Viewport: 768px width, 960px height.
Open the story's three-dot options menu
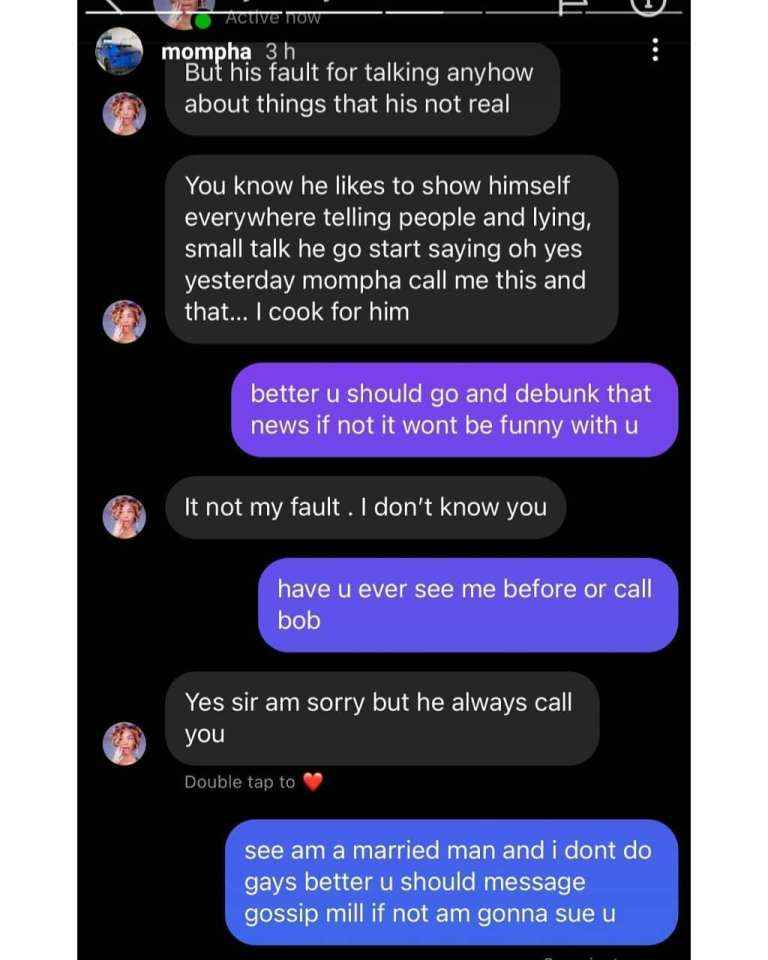[x=655, y=50]
